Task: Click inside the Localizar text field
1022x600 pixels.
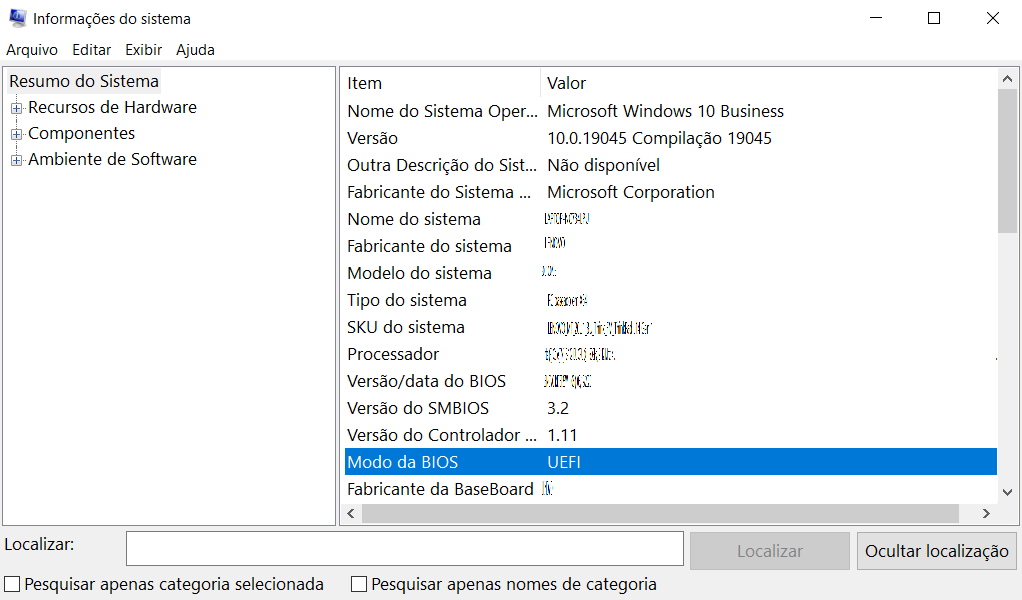Action: click(x=404, y=549)
